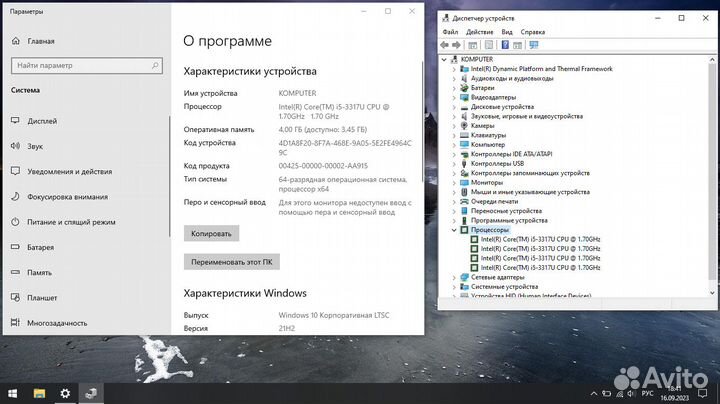
Task: Click the scroll-down arrow in Device Manager
Action: pos(712,293)
